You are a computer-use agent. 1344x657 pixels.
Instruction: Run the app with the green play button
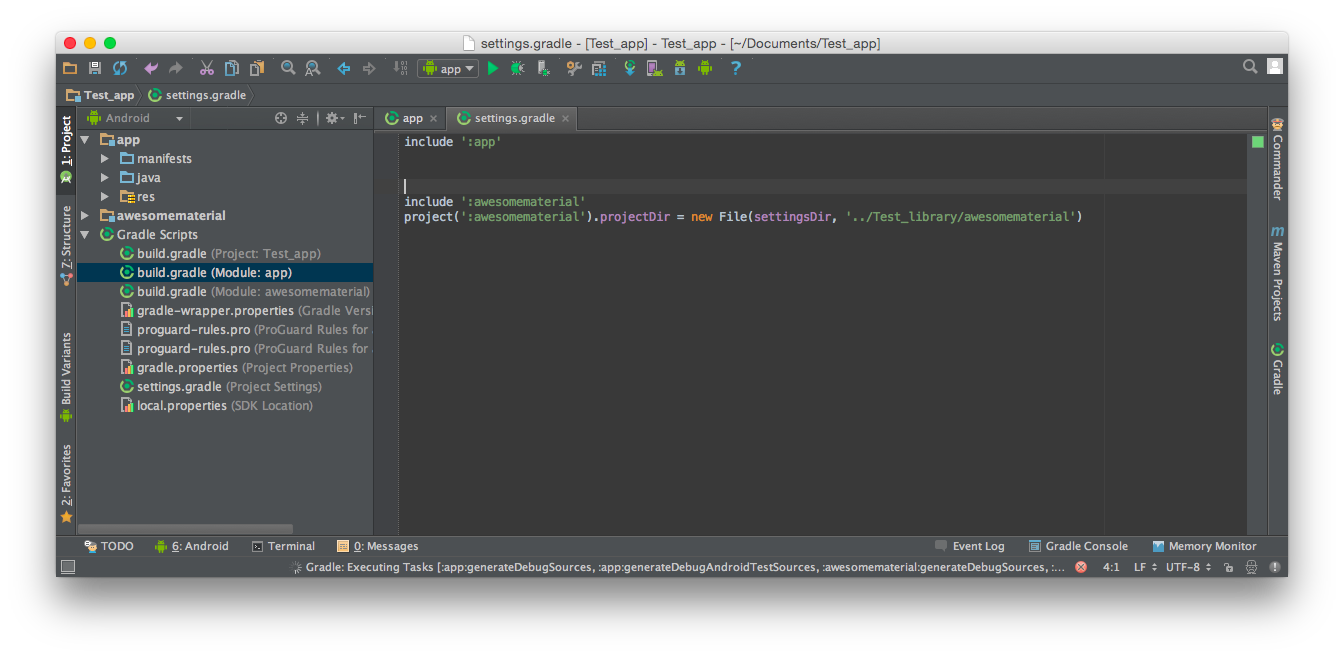(x=492, y=68)
